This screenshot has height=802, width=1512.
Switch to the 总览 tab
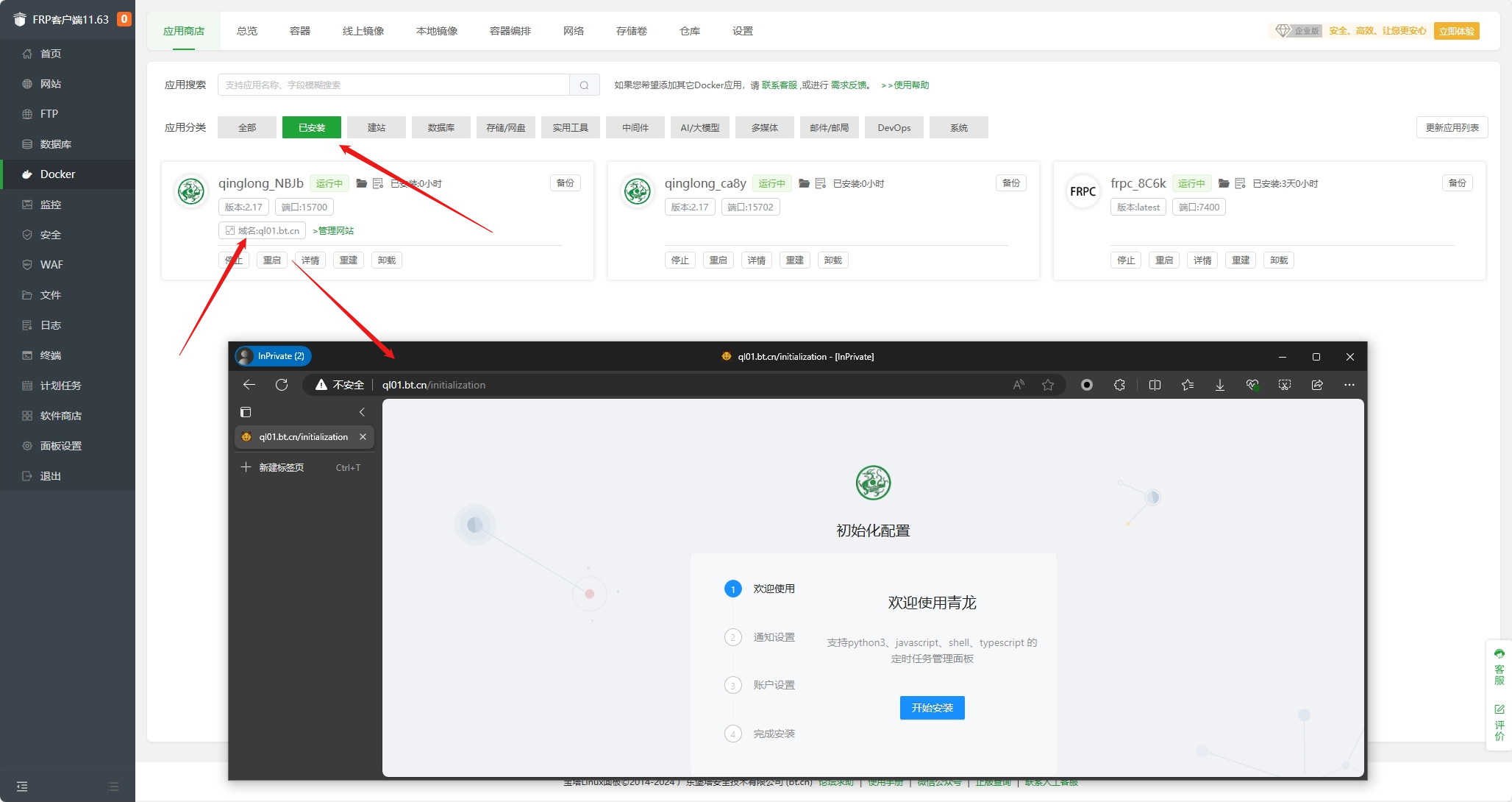247,31
